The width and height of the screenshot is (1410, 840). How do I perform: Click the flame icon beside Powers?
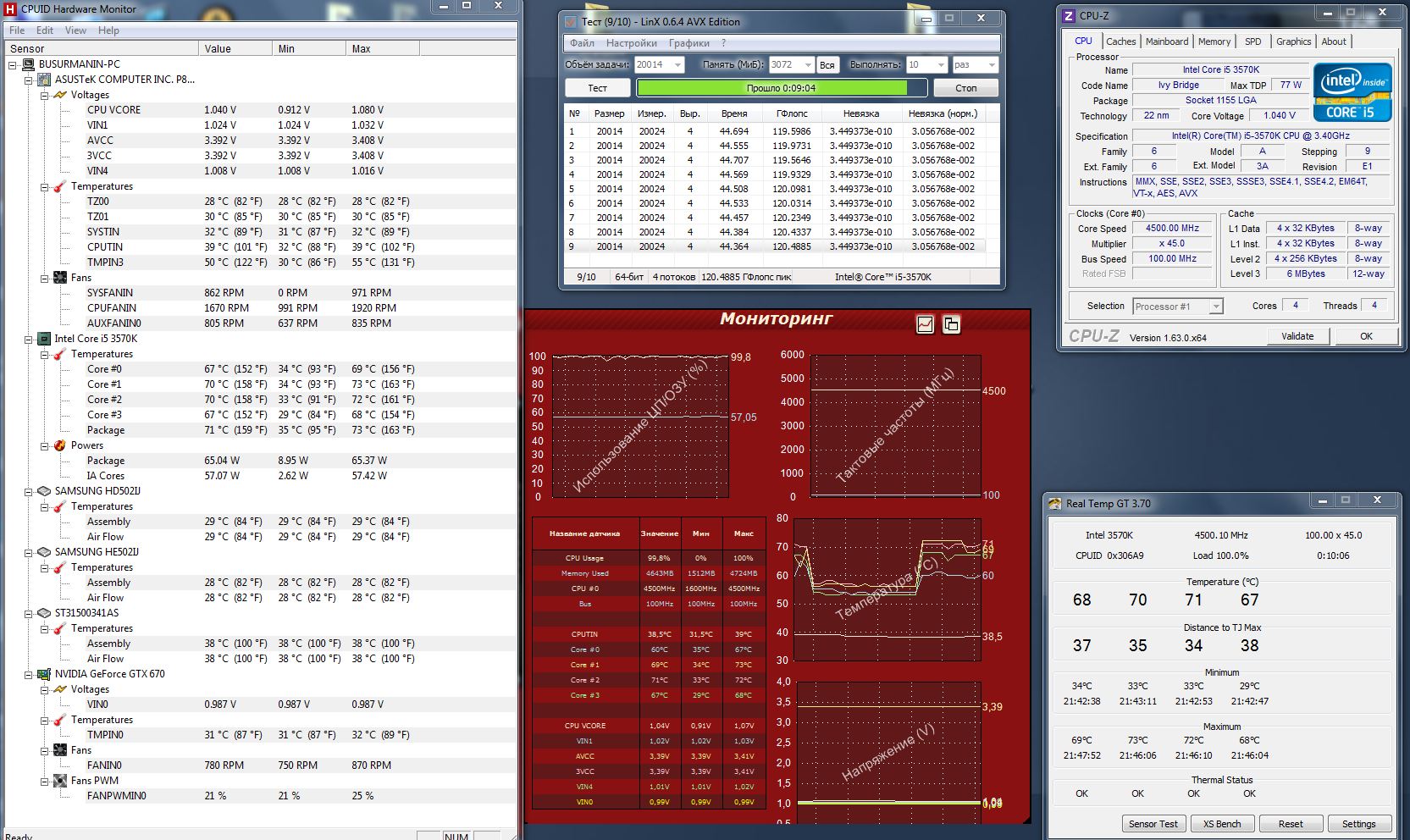pyautogui.click(x=60, y=445)
